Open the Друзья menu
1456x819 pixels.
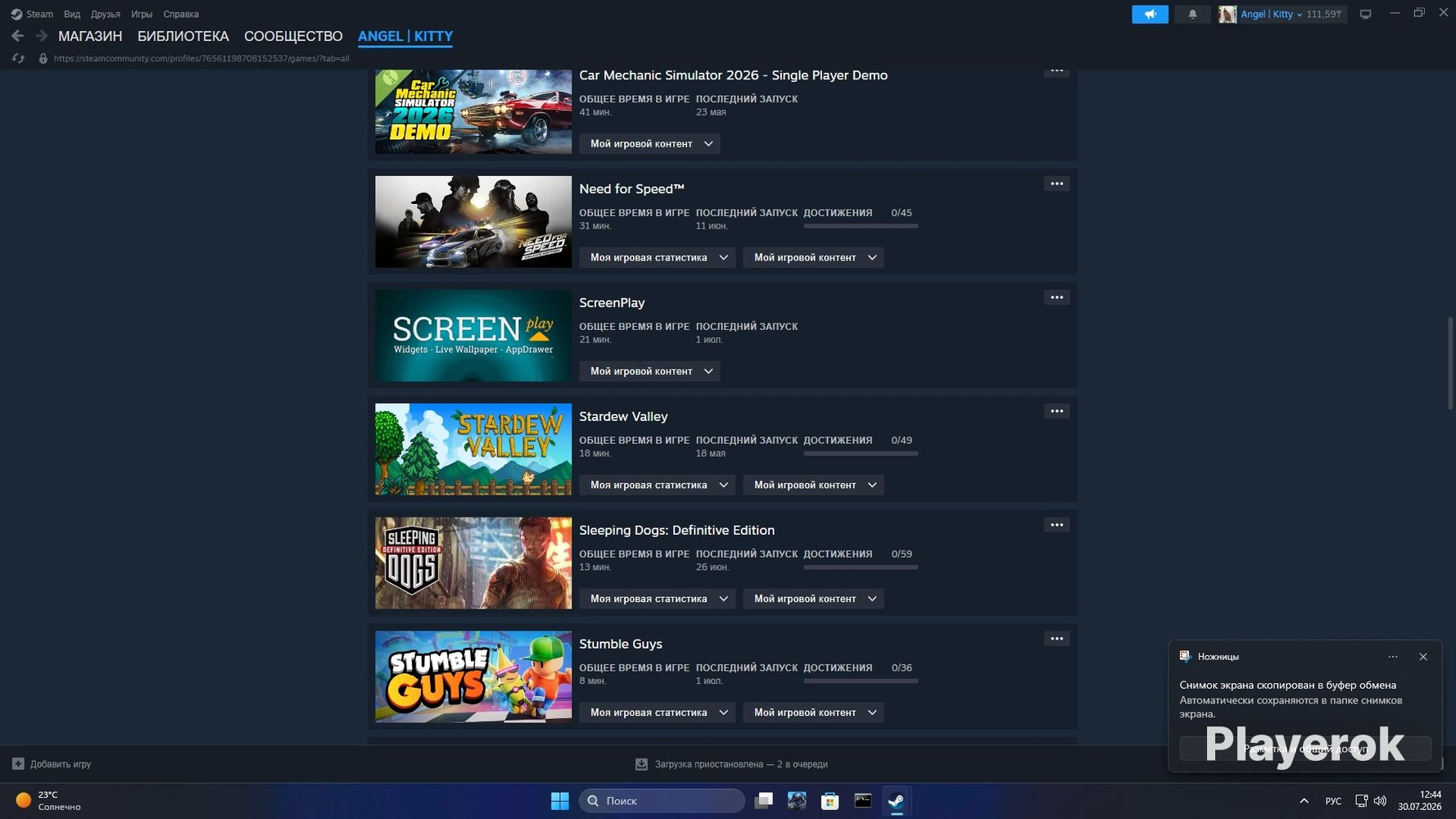click(x=106, y=14)
